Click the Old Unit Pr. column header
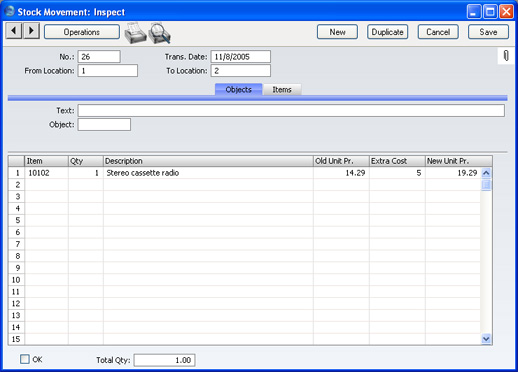The width and height of the screenshot is (518, 372). 341,161
